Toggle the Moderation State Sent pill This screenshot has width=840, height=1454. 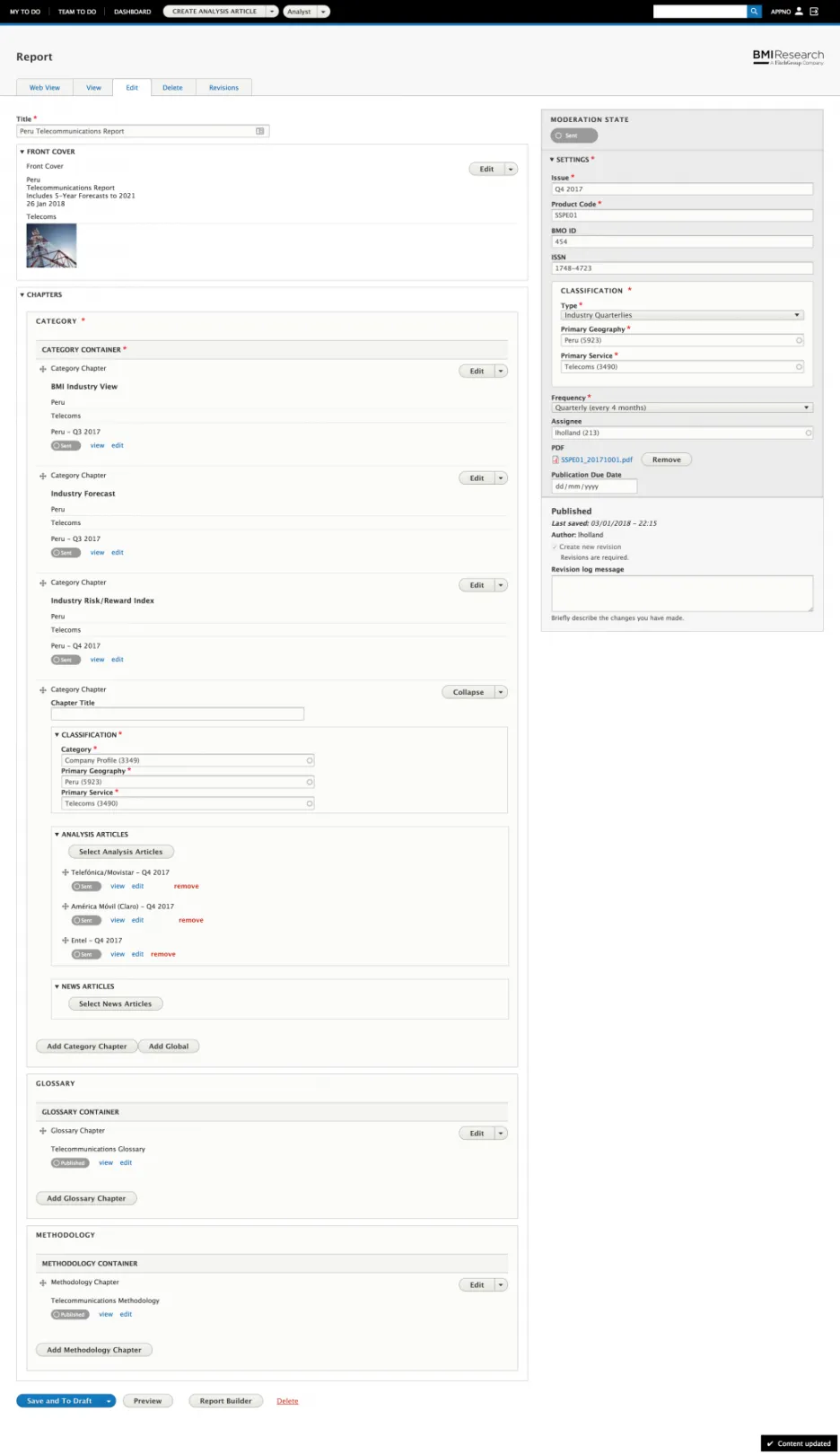tap(573, 136)
